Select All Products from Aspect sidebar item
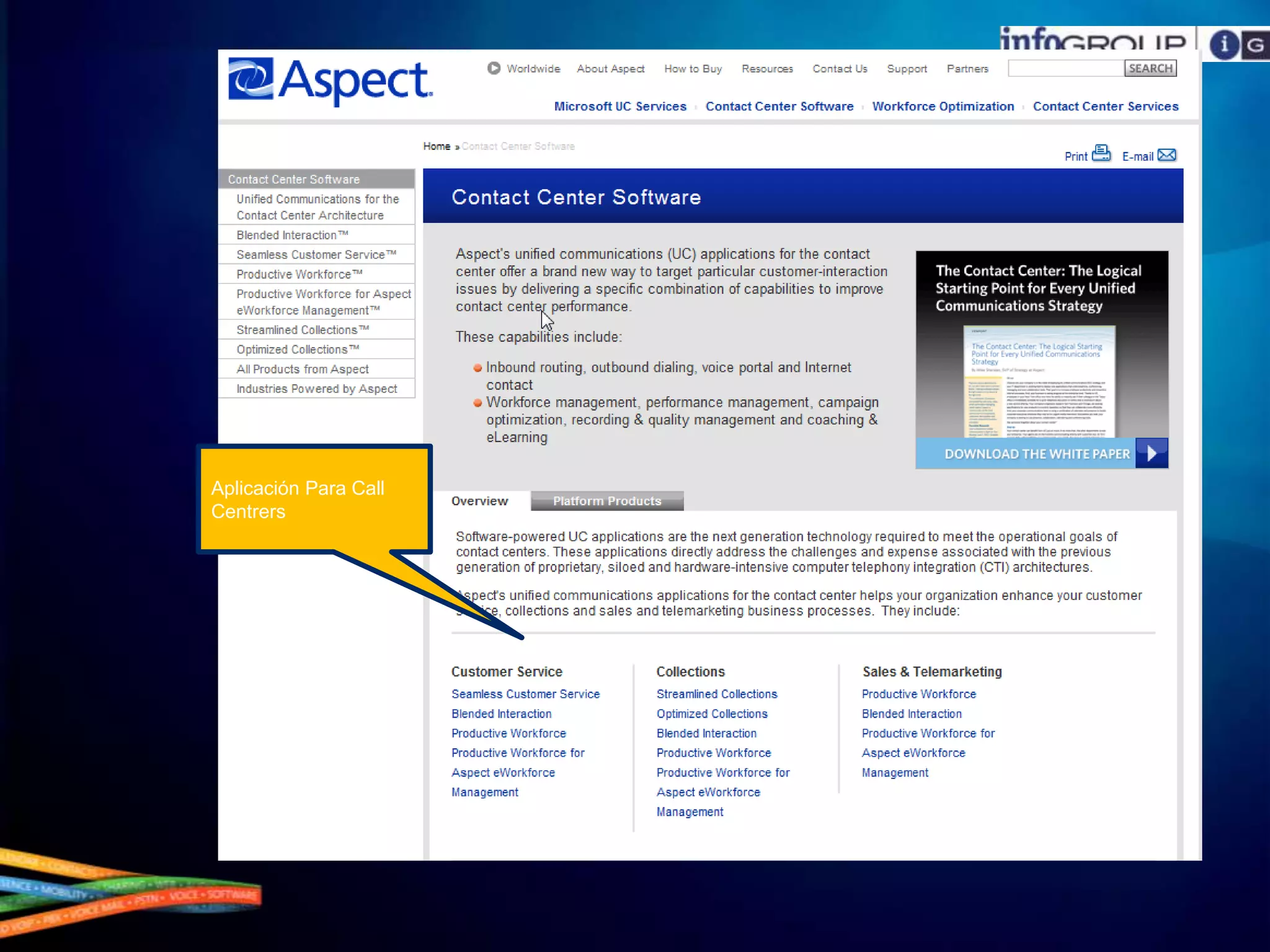 coord(303,369)
